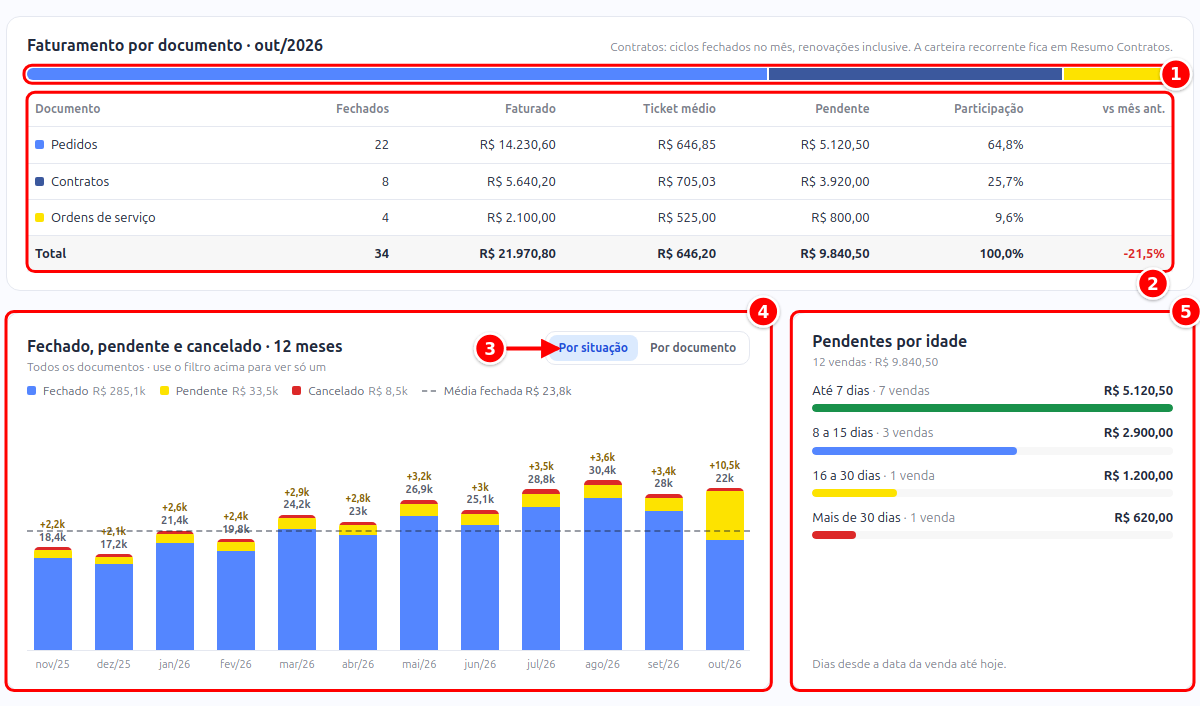This screenshot has height=706, width=1200.
Task: Click the dashed Média fechada legend marker
Action: tap(429, 391)
